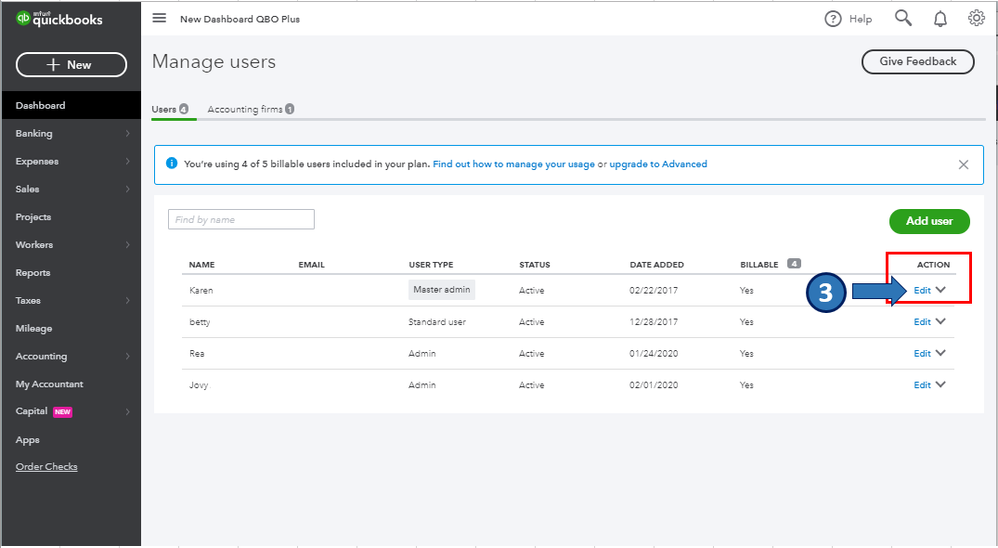This screenshot has height=548, width=998.
Task: Expand the action dropdown arrow for Karen
Action: coord(941,290)
